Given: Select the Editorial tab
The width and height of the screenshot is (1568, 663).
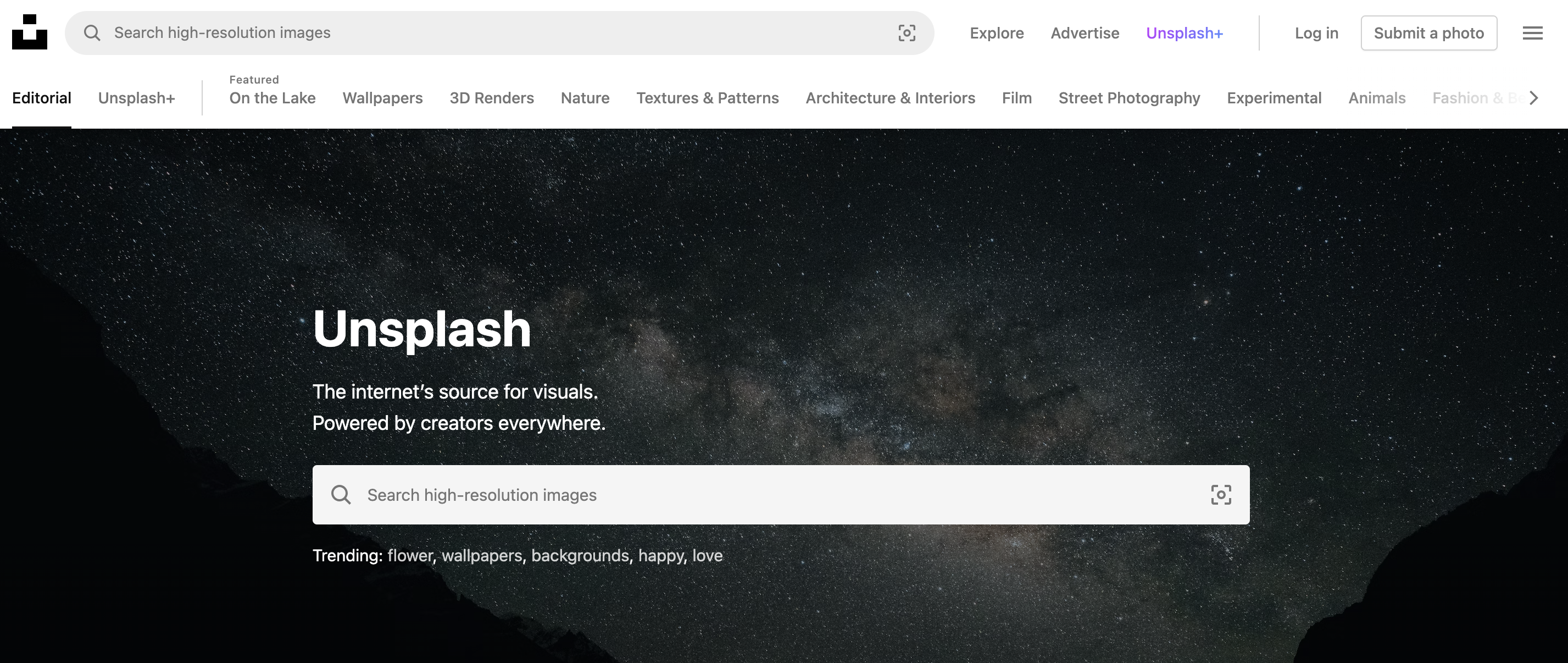Looking at the screenshot, I should (x=41, y=98).
